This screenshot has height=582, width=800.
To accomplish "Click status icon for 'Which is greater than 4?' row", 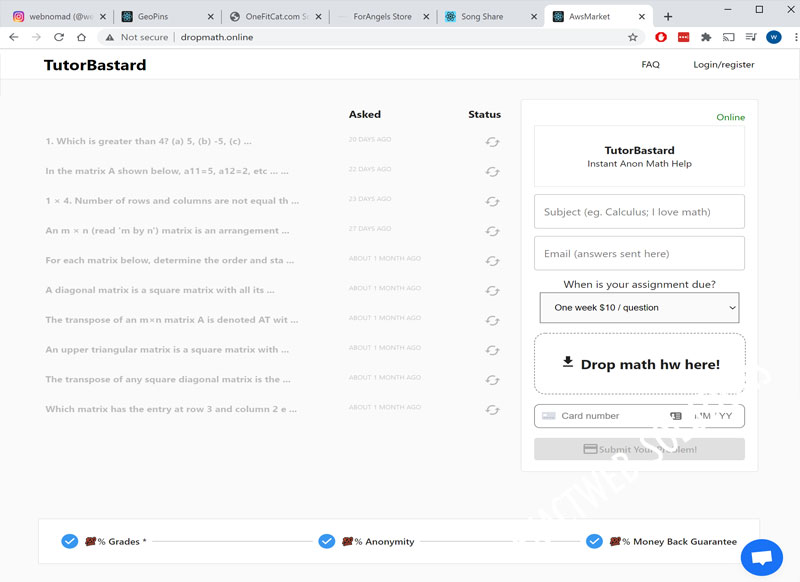I will (x=492, y=142).
